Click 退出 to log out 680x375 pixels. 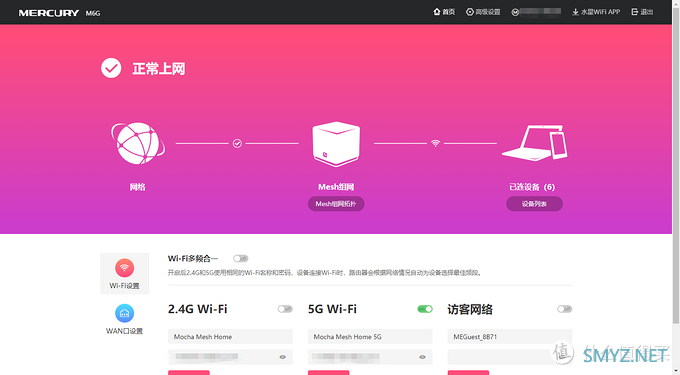click(x=642, y=12)
